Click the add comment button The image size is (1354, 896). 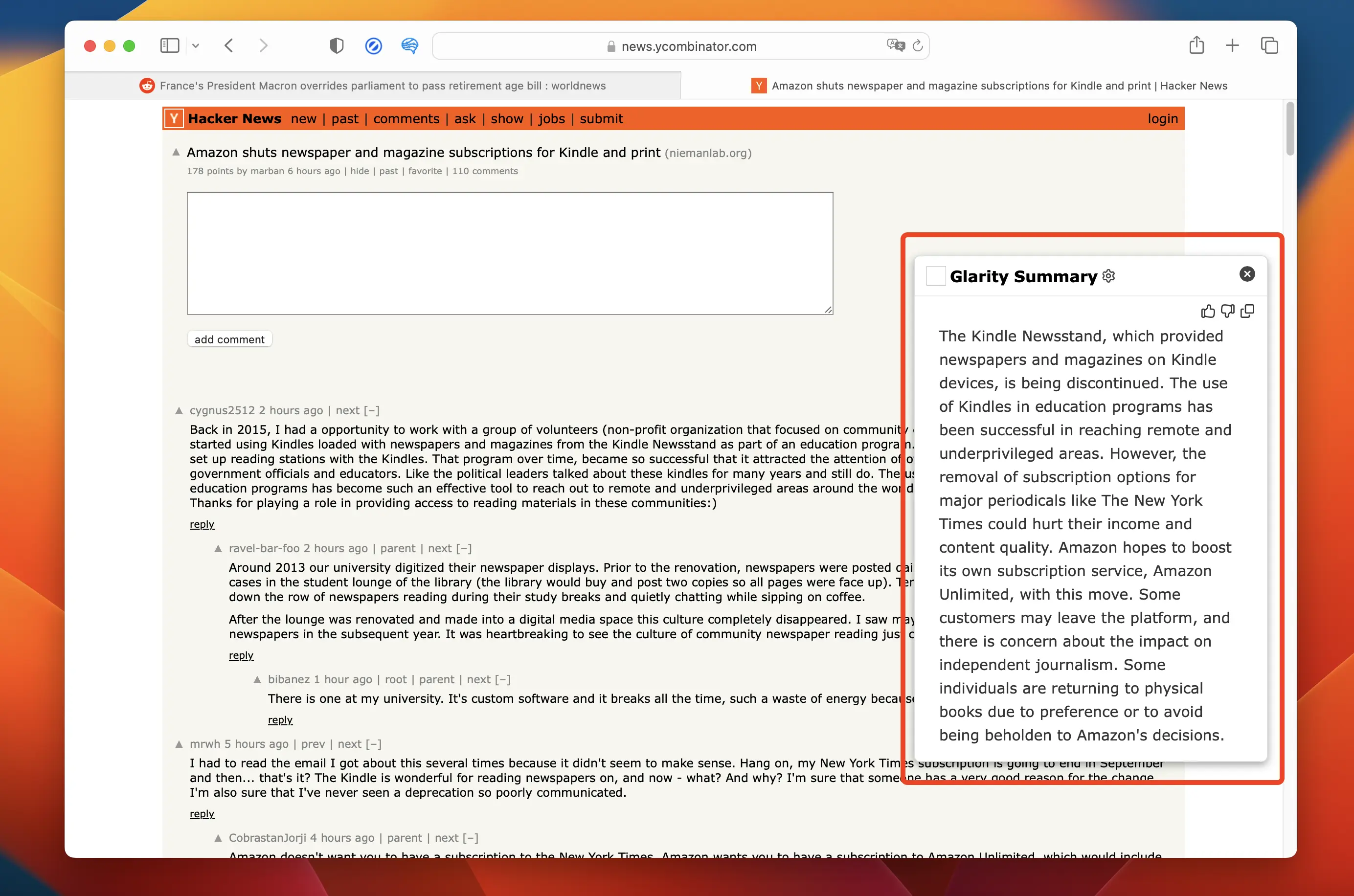229,339
